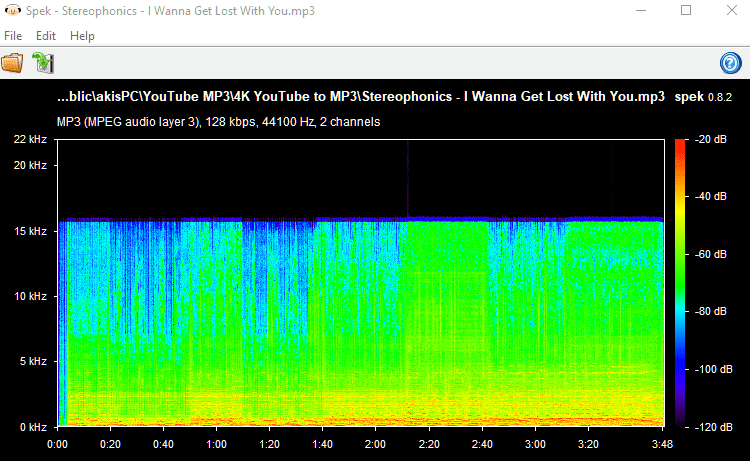Viewport: 750px width, 461px height.
Task: Open the Help menu
Action: (x=82, y=36)
